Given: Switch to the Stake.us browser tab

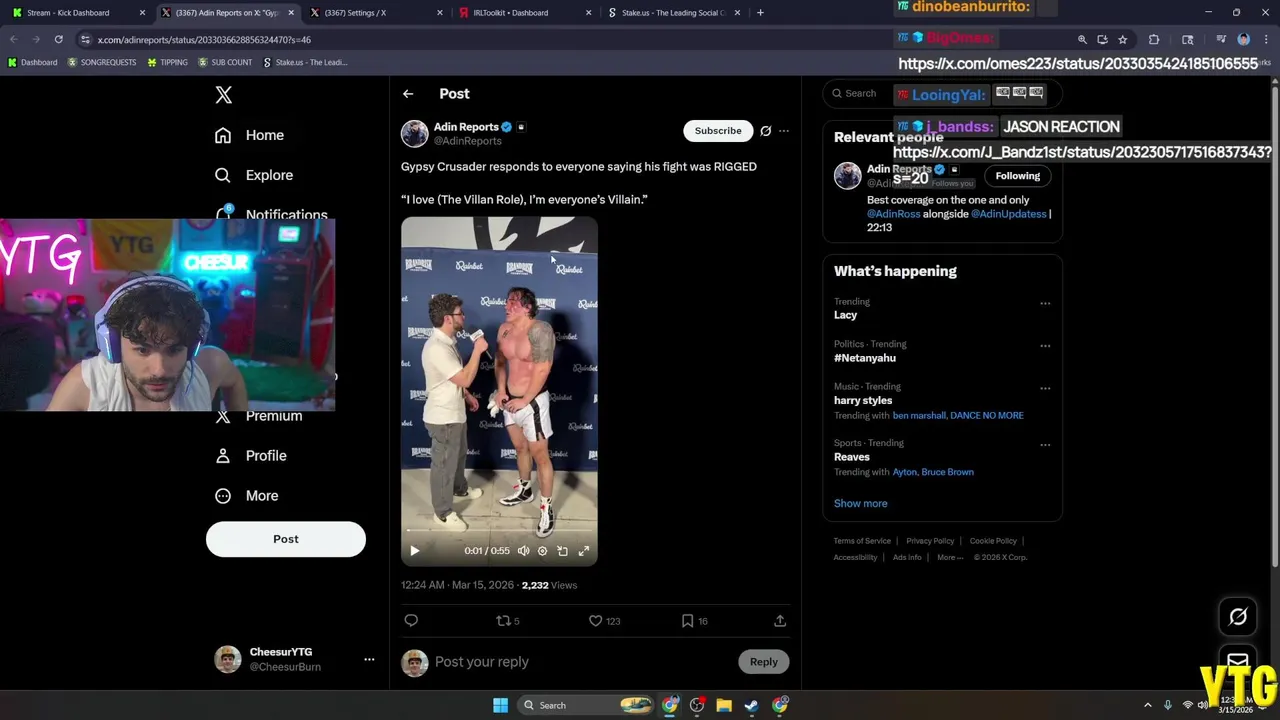Looking at the screenshot, I should [x=673, y=13].
